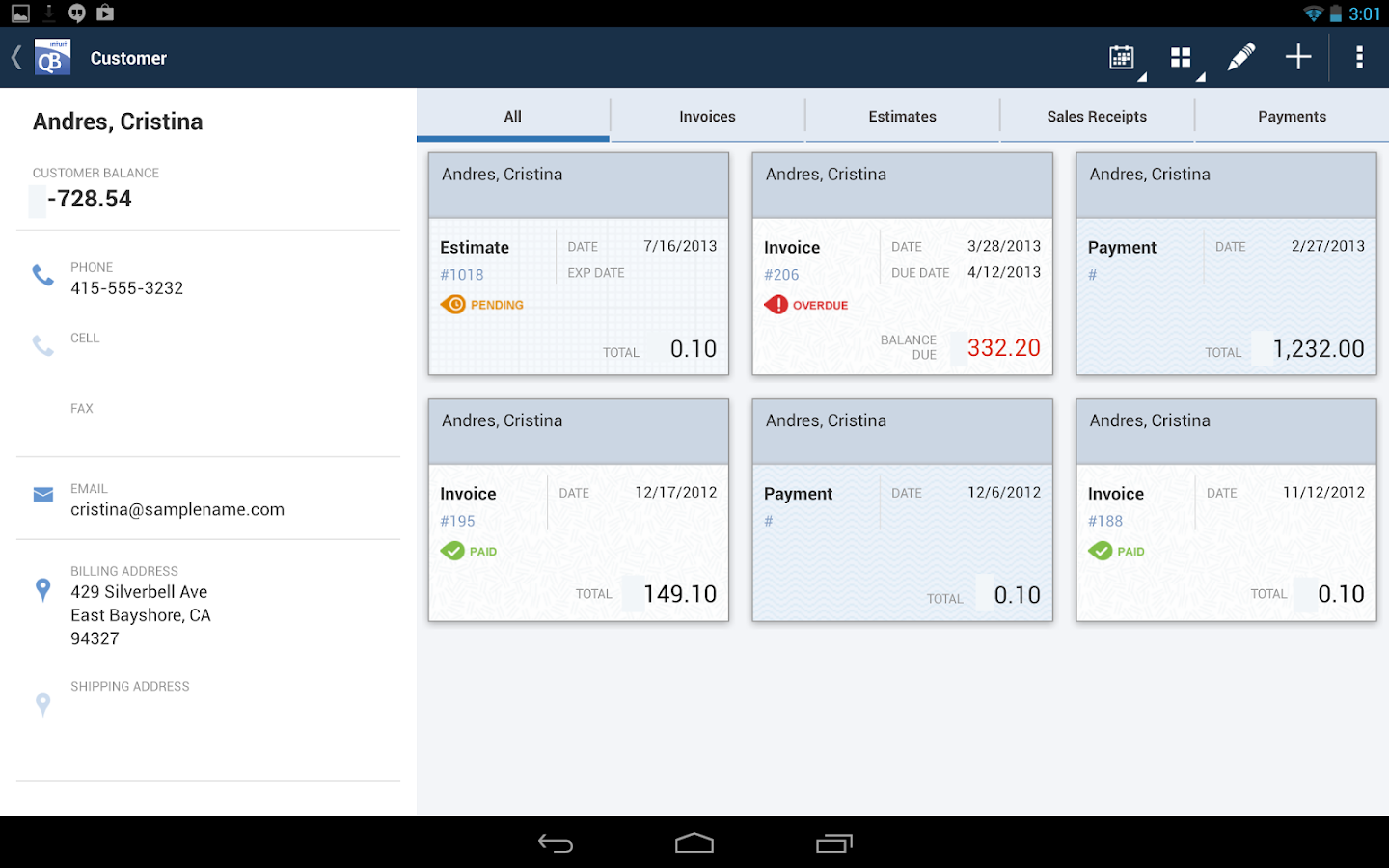Open the overflow menu with three dots
Image resolution: width=1389 pixels, height=868 pixels.
(1359, 57)
